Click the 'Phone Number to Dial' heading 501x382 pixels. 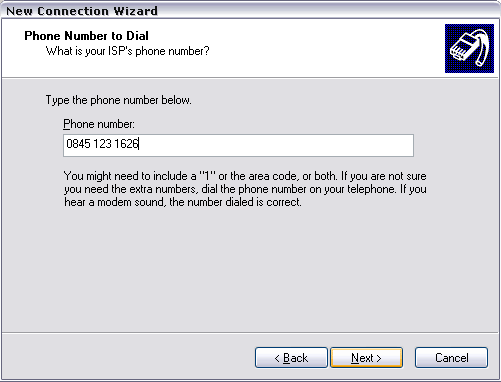pos(86,36)
